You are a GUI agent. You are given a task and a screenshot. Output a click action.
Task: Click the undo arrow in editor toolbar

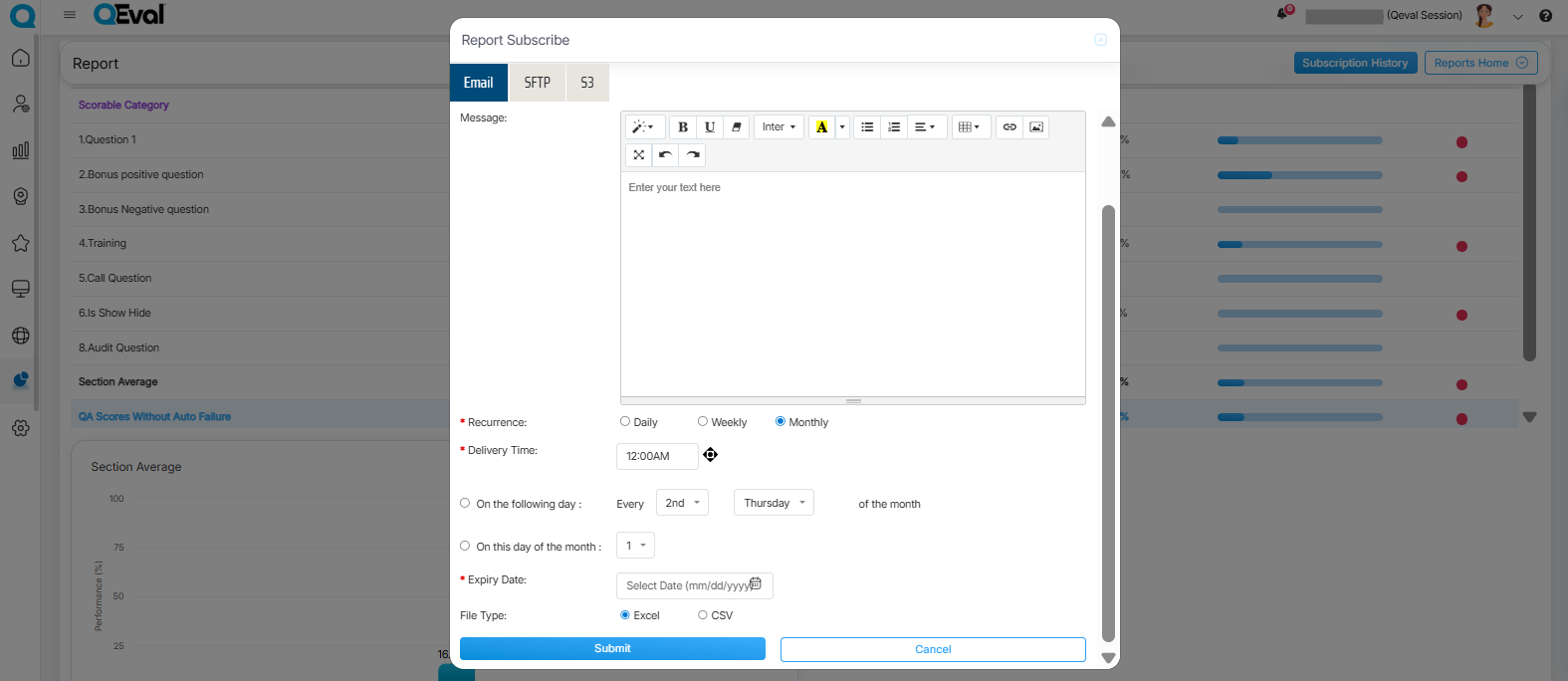click(665, 155)
